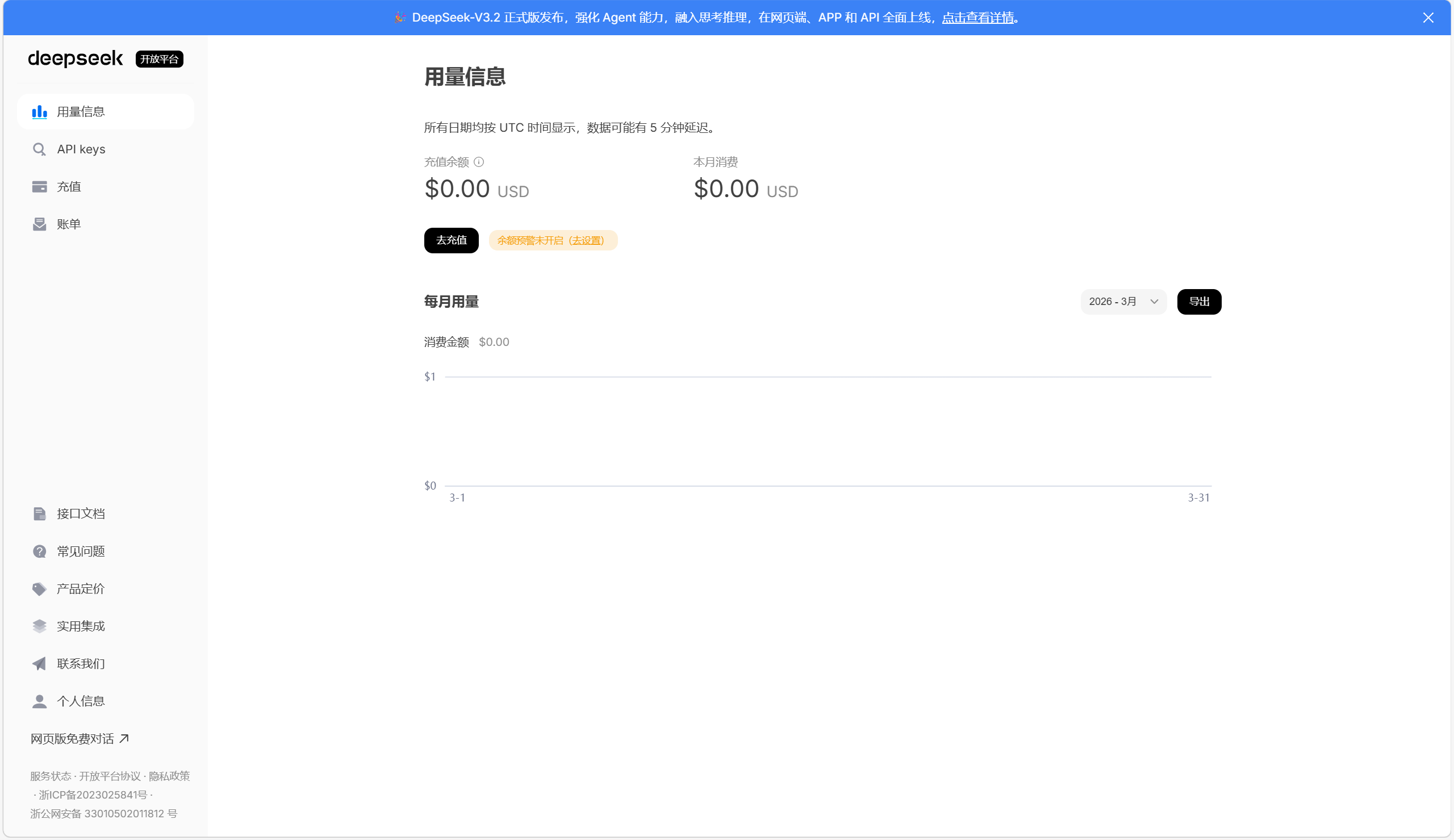The width and height of the screenshot is (1454, 840).
Task: Click the key search icon beside API keys
Action: click(x=39, y=149)
